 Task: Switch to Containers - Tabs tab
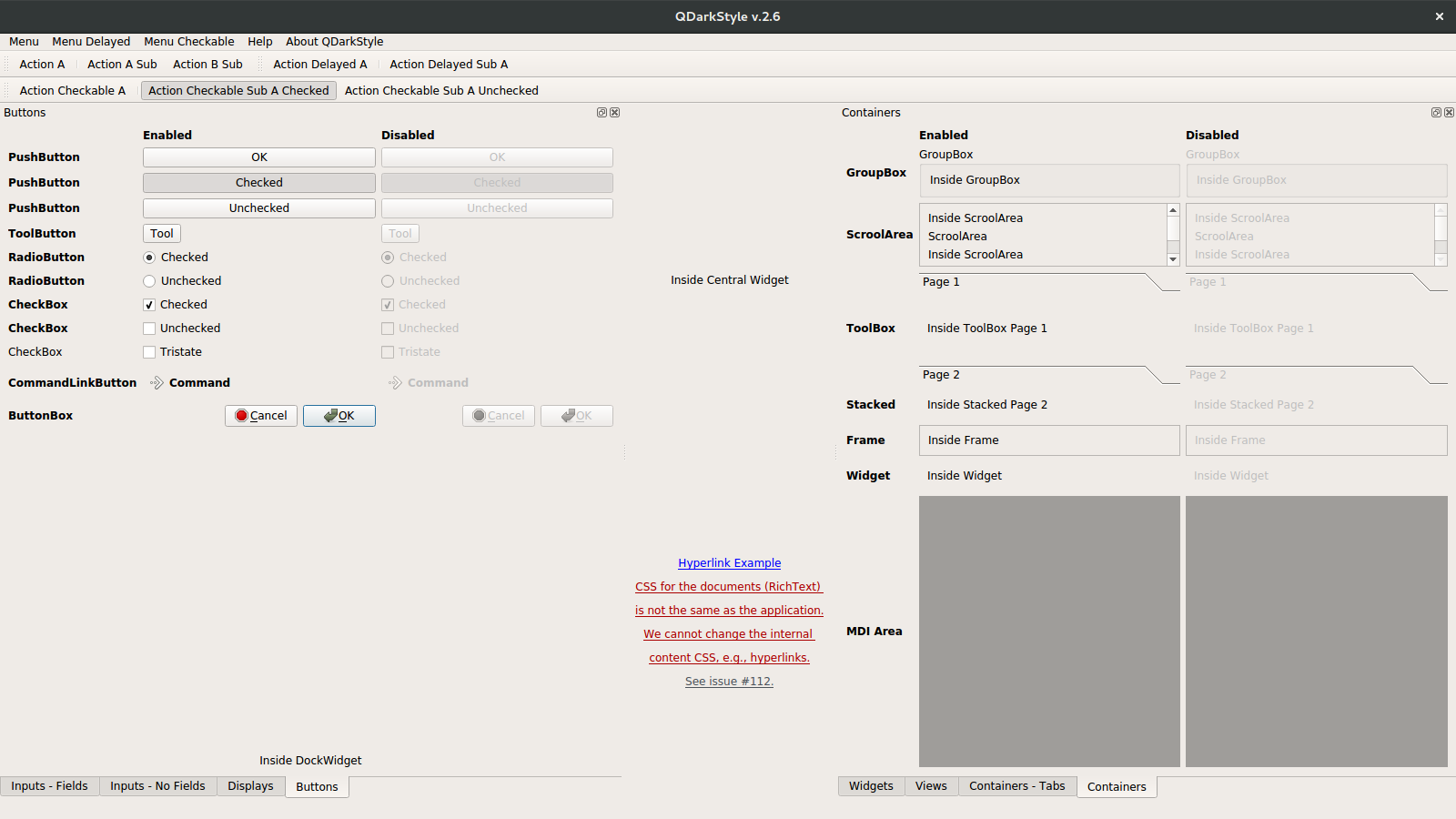[x=1017, y=786]
